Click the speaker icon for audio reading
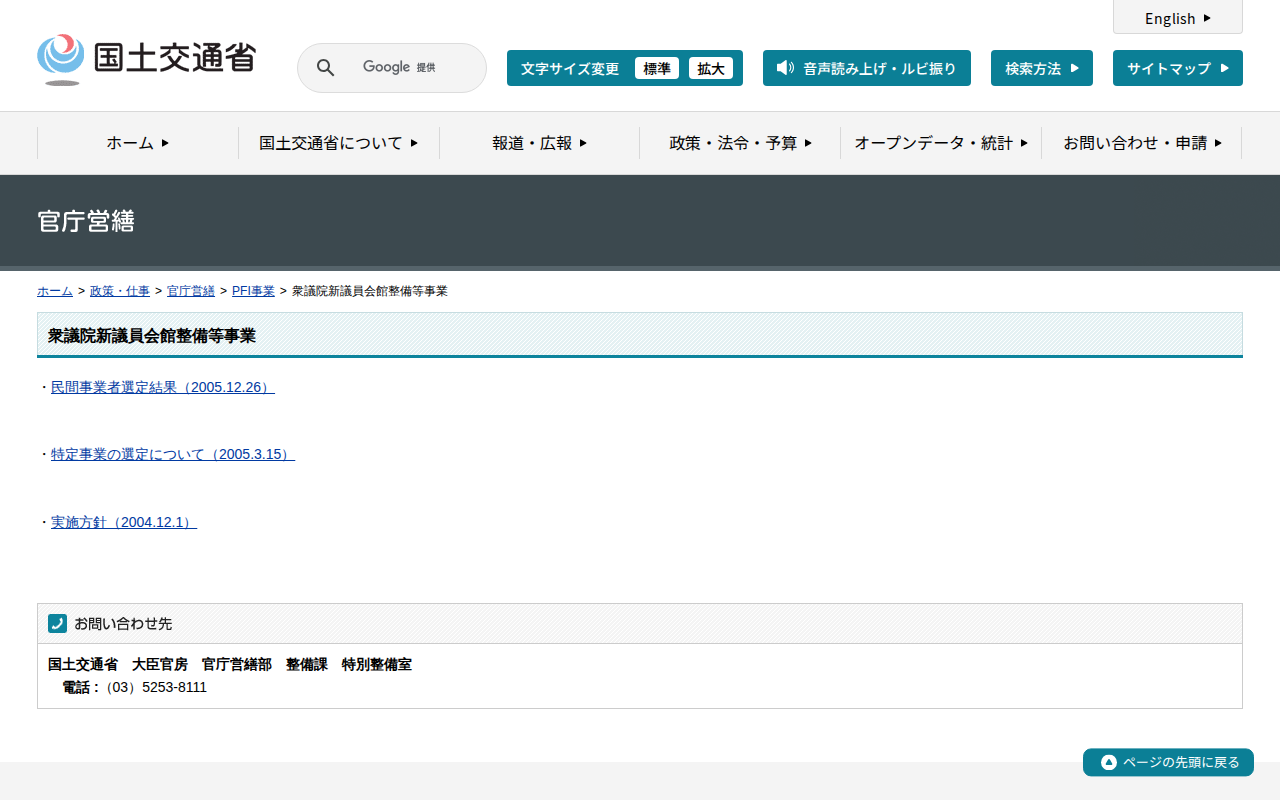Image resolution: width=1280 pixels, height=800 pixels. pos(785,68)
